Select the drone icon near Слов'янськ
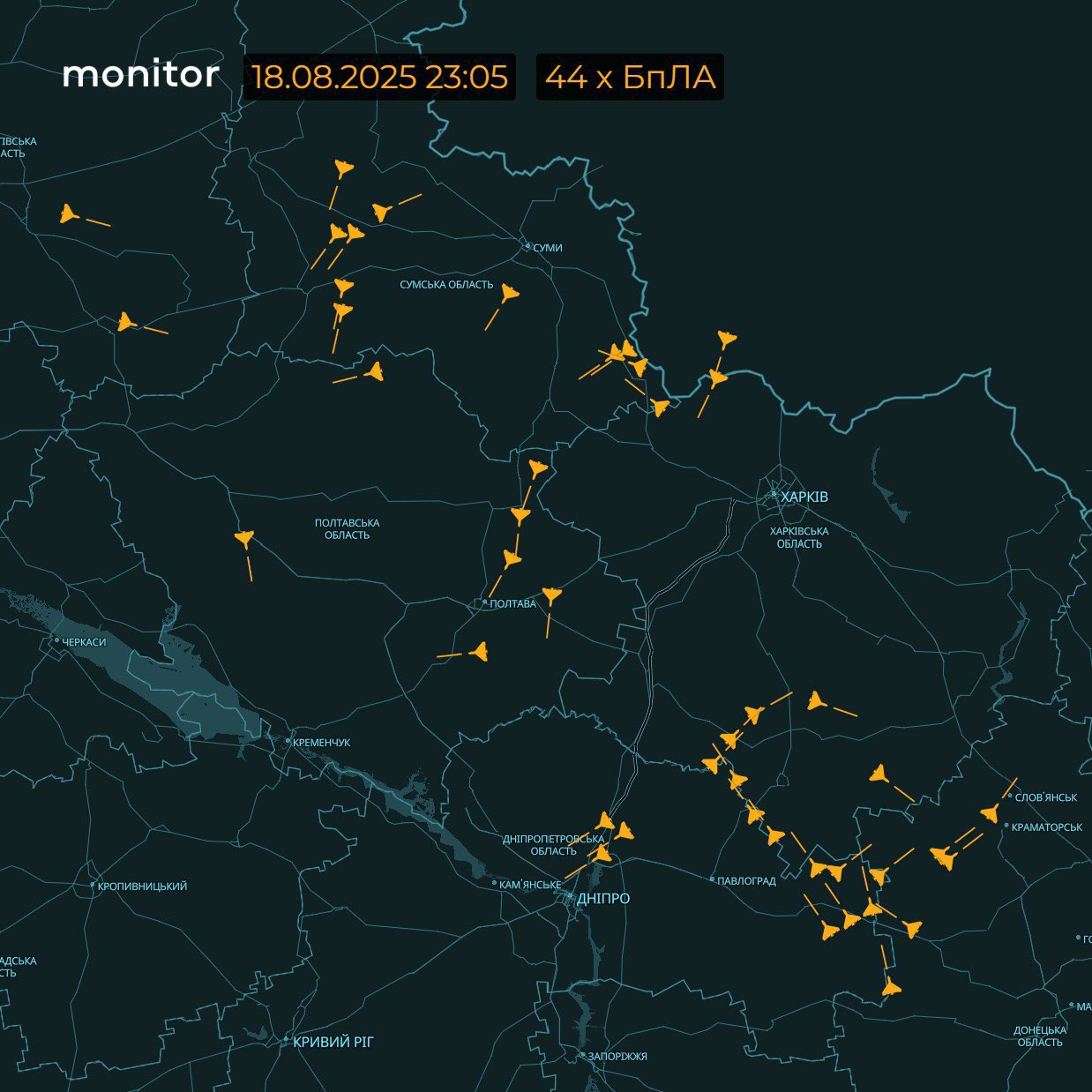 tap(990, 812)
